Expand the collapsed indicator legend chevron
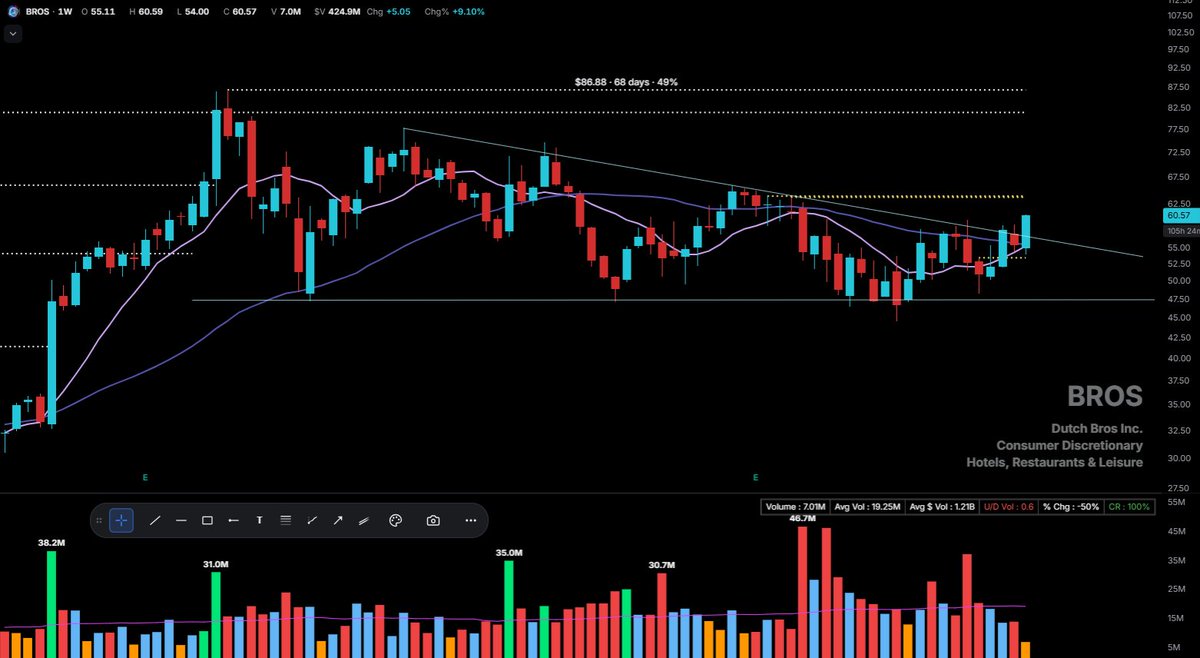Screen dimensions: 1200x658 (x=13, y=33)
